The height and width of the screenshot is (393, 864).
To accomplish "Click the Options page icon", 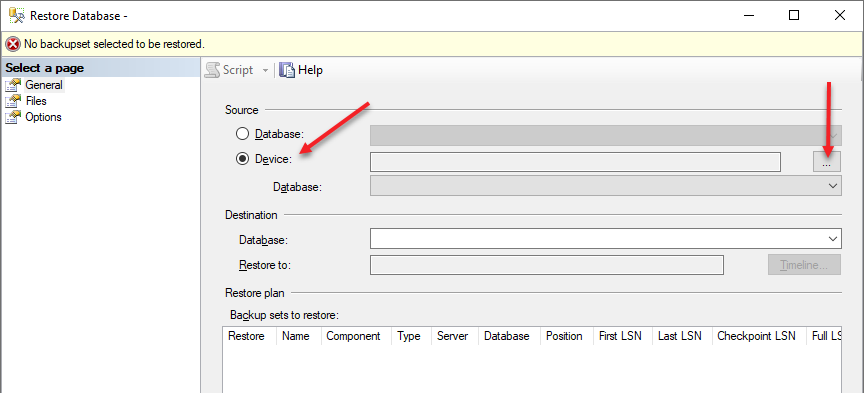I will pos(12,117).
